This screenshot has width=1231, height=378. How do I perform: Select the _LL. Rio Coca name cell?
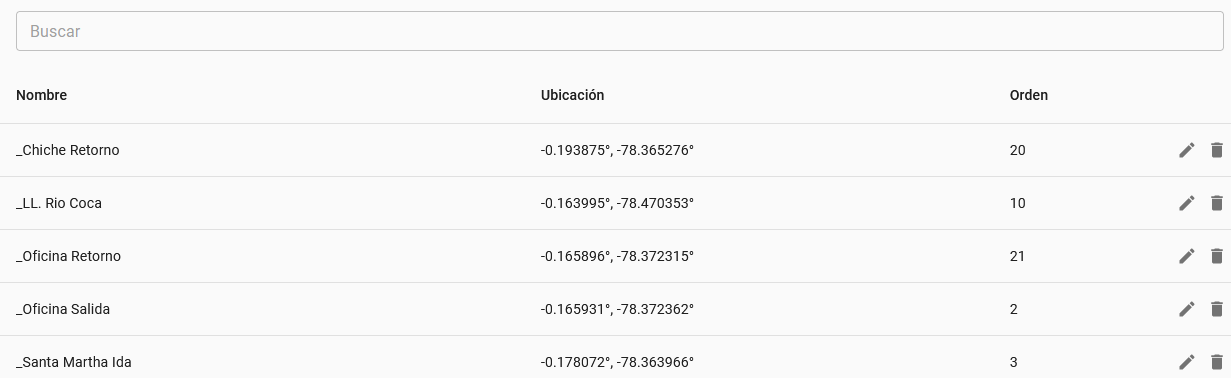(59, 203)
